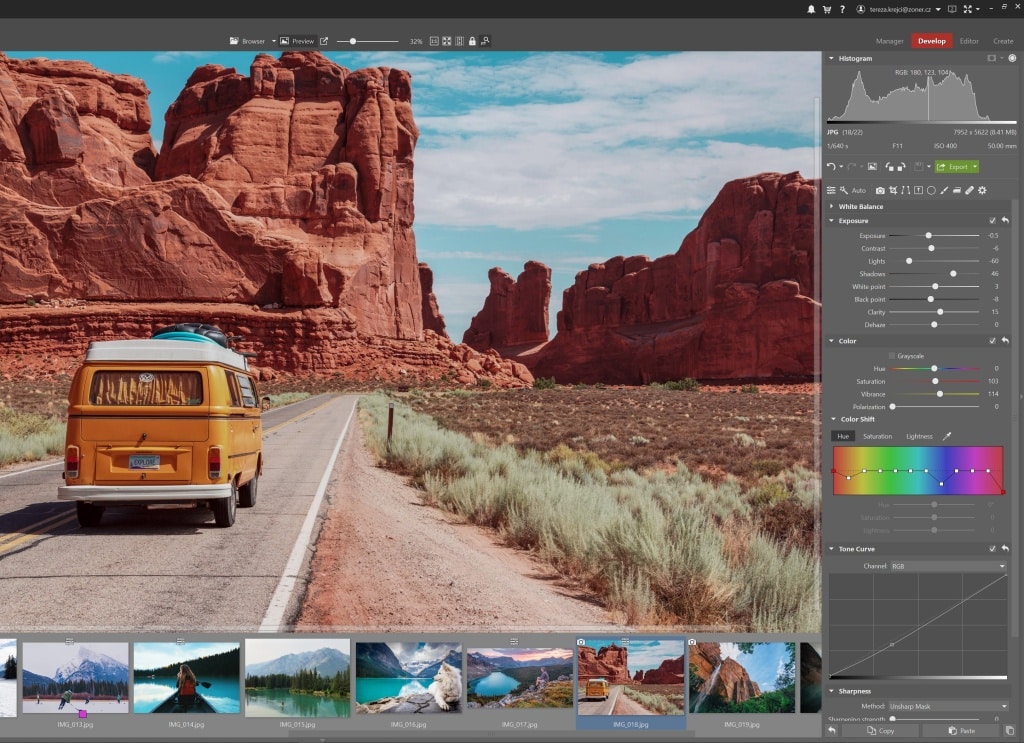Open the tone curve Channel RGB dropdown
This screenshot has height=743, width=1024.
pyautogui.click(x=947, y=567)
